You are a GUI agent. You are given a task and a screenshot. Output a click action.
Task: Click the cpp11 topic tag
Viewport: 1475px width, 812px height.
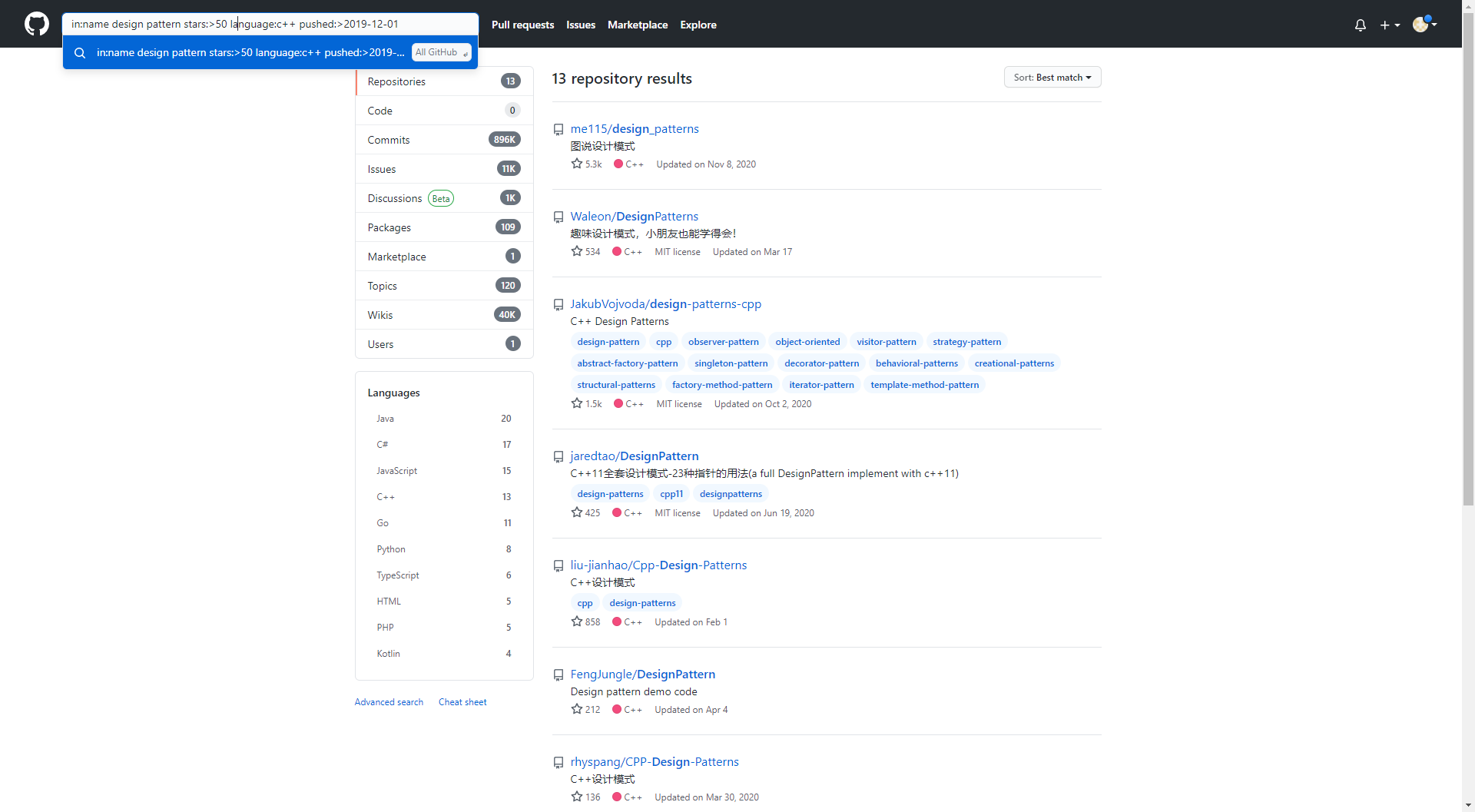(671, 494)
